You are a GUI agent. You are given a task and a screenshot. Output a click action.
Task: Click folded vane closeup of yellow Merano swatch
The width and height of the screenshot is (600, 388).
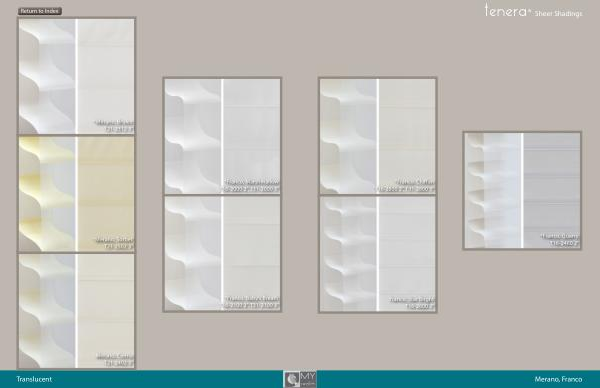47,194
